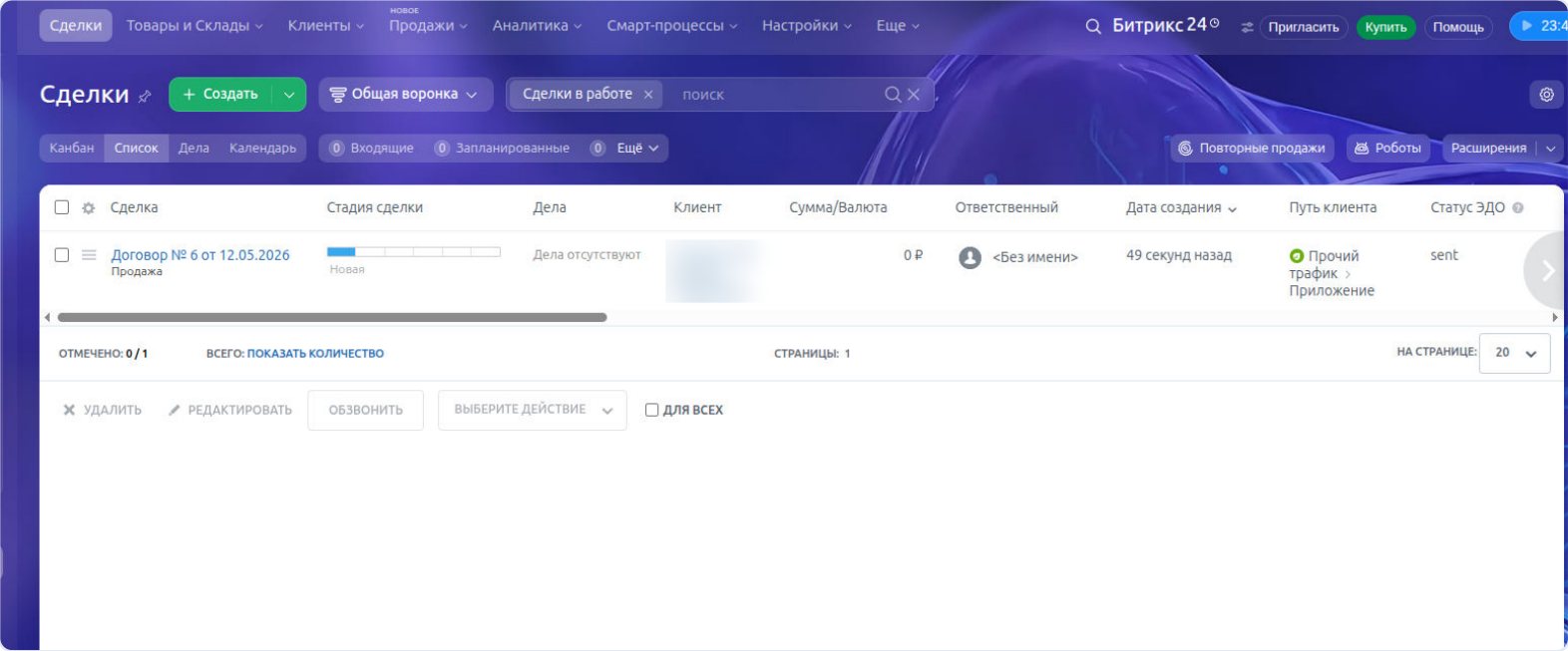Viewport: 1568px width, 651px height.
Task: Click the horizontal table scrollbar
Action: coord(332,317)
